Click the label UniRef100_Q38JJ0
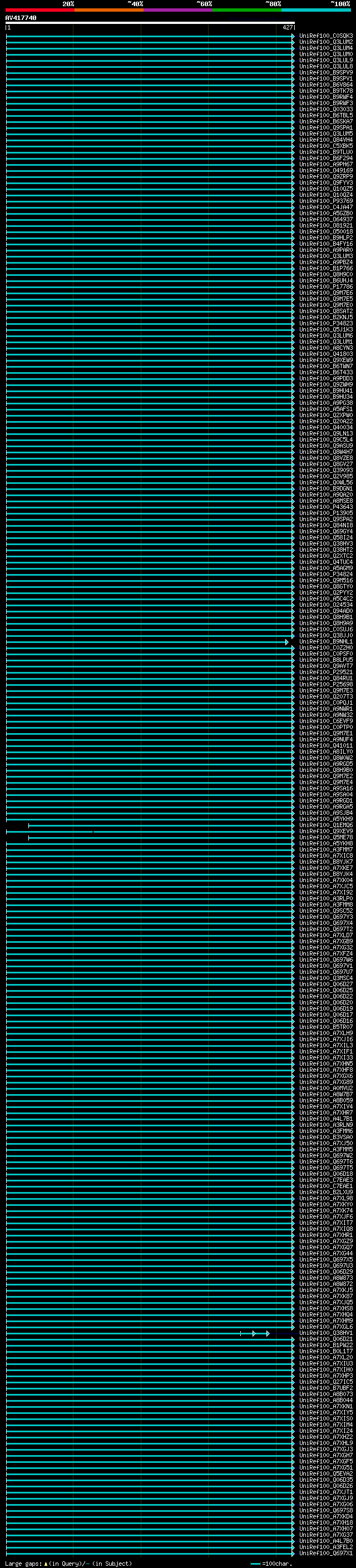Viewport: 356px width, 1568px height. [326, 635]
